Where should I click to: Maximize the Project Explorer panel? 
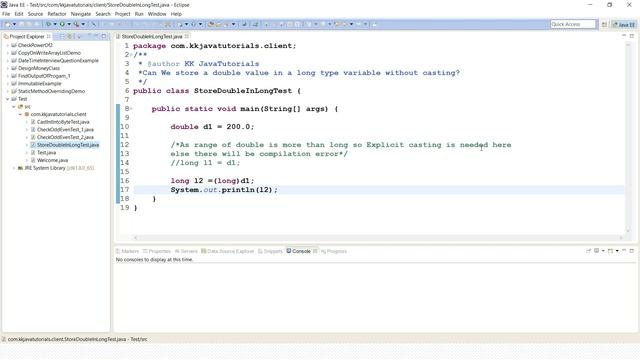click(104, 36)
